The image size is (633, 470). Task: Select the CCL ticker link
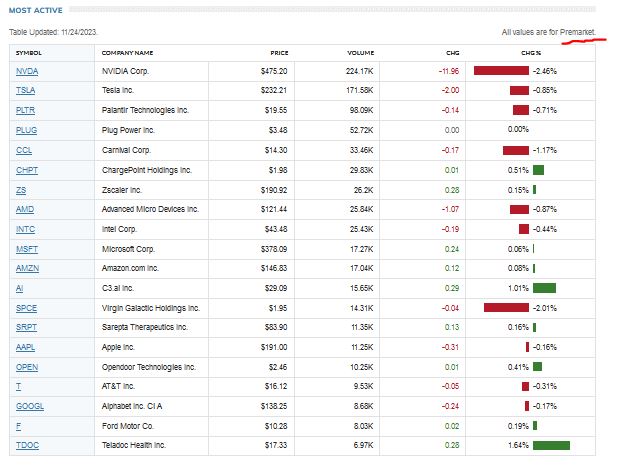click(24, 150)
